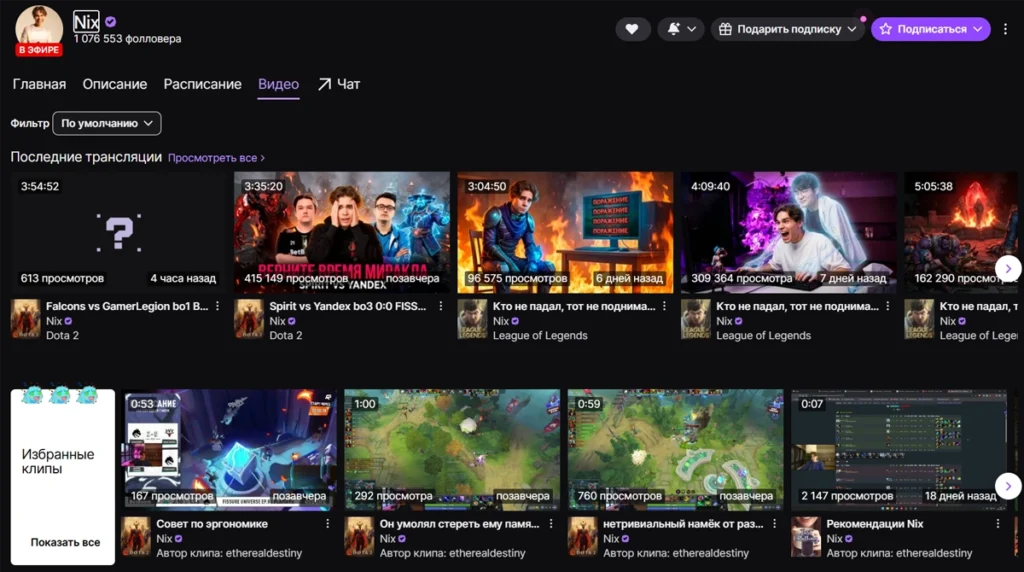Click Dota 2 game icon under Falcons video

click(25, 319)
